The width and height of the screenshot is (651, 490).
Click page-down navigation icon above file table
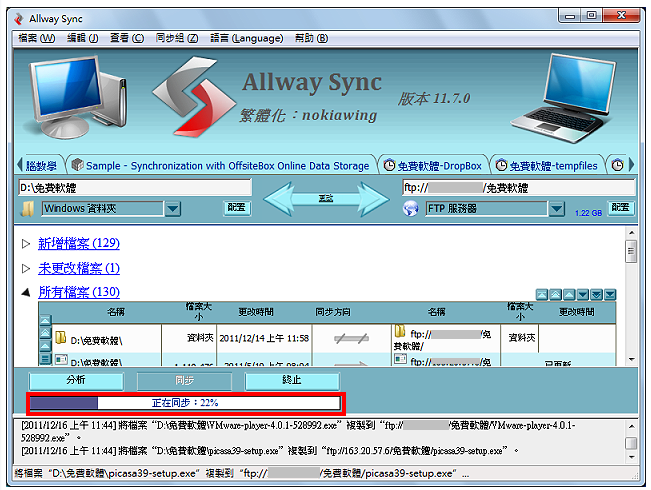click(597, 295)
